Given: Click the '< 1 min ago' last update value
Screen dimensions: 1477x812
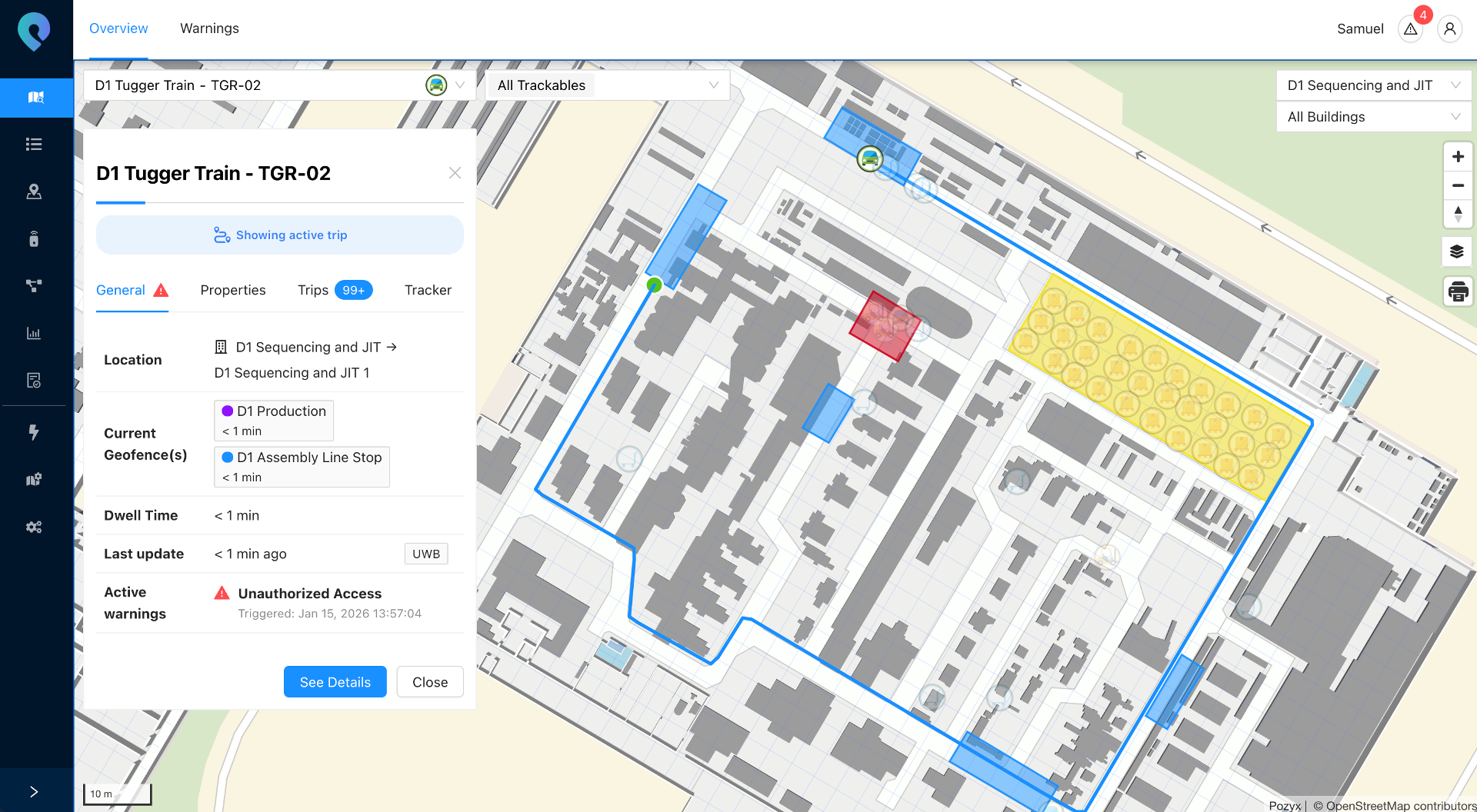Looking at the screenshot, I should [251, 554].
